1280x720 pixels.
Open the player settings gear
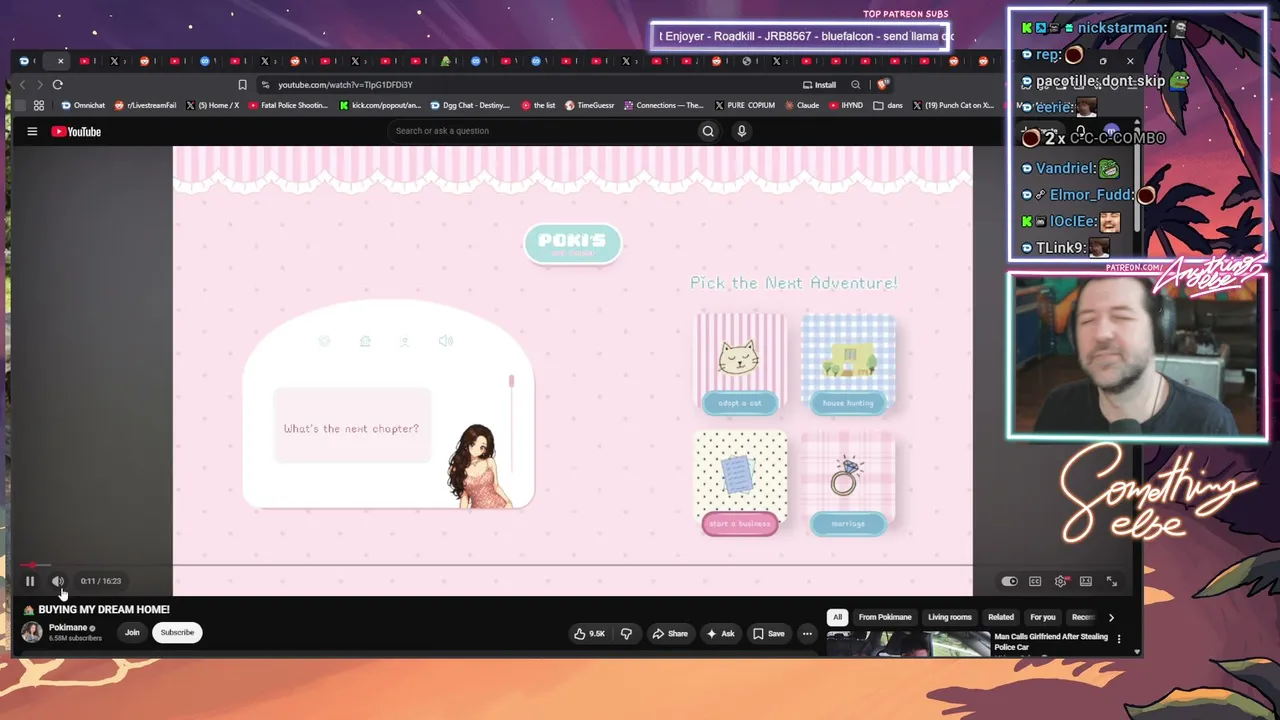pos(1060,581)
